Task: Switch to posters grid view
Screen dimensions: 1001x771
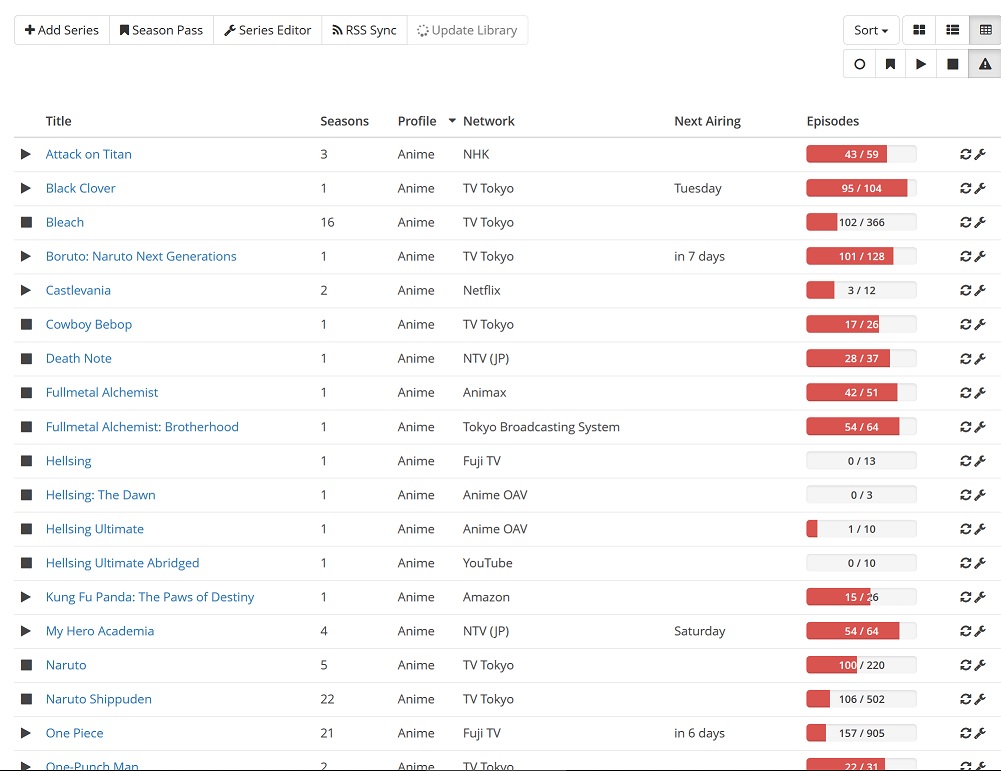Action: click(x=919, y=30)
